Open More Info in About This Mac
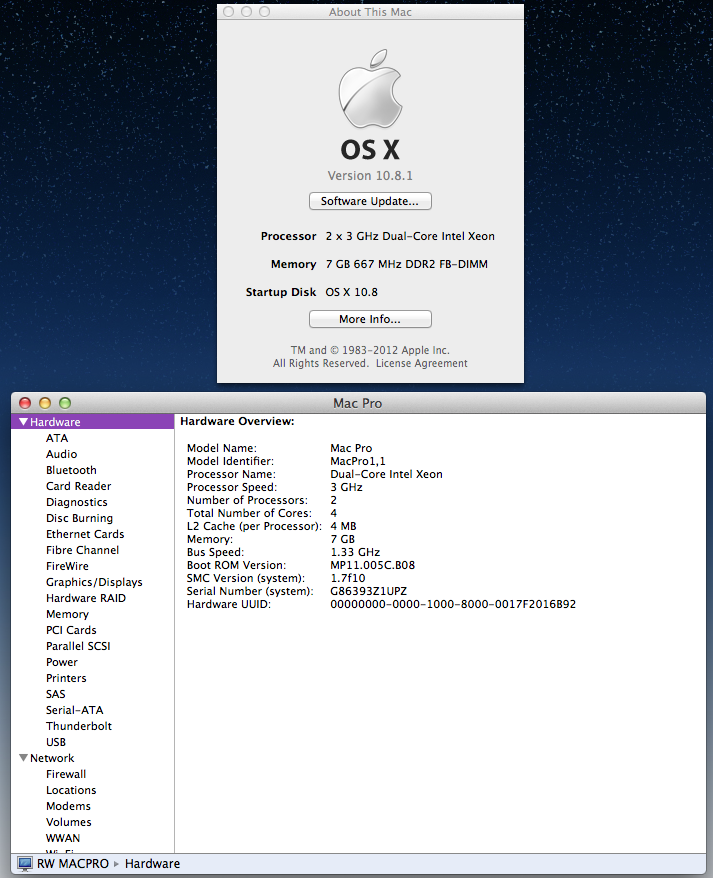 click(370, 319)
